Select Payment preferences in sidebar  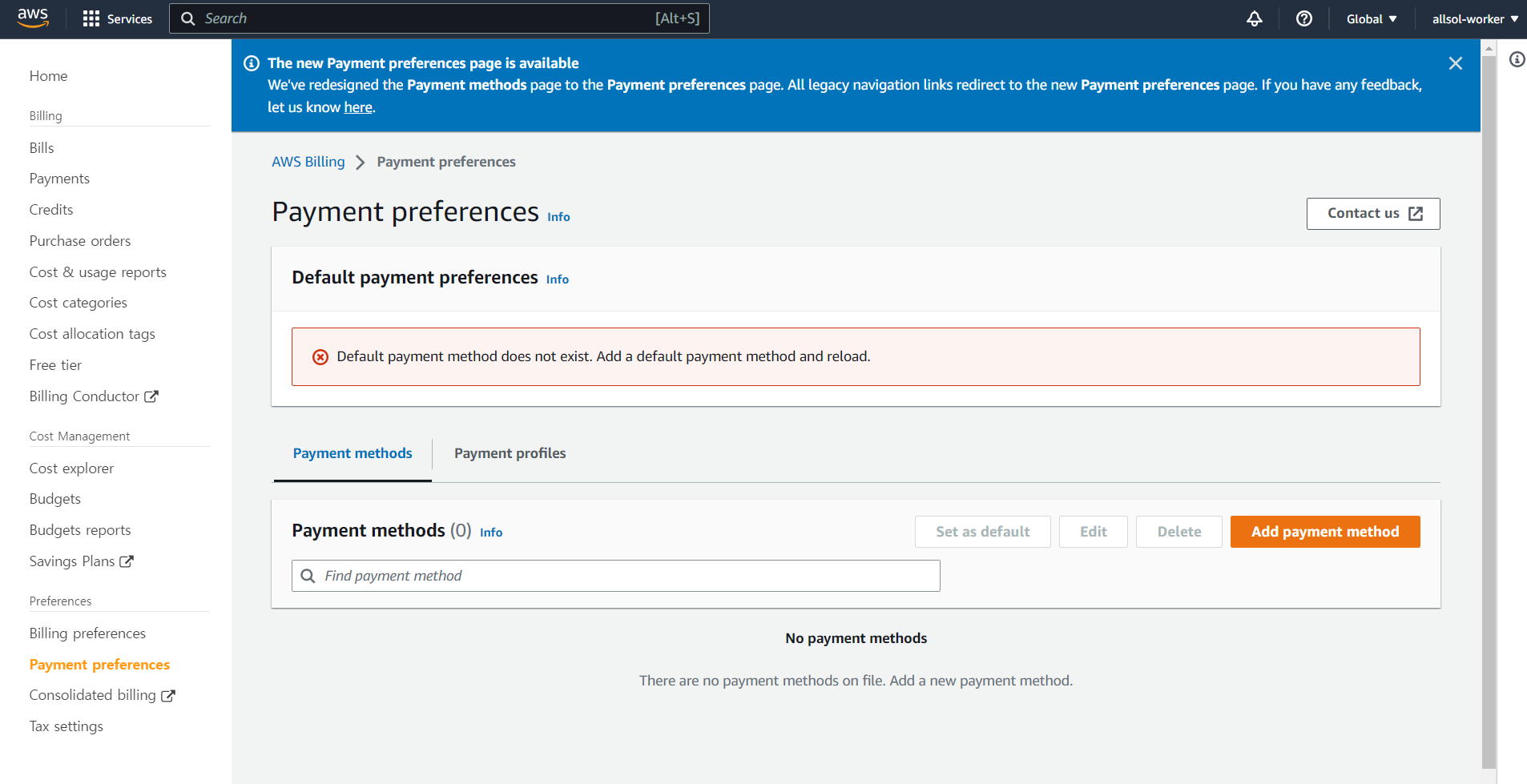[x=99, y=665]
